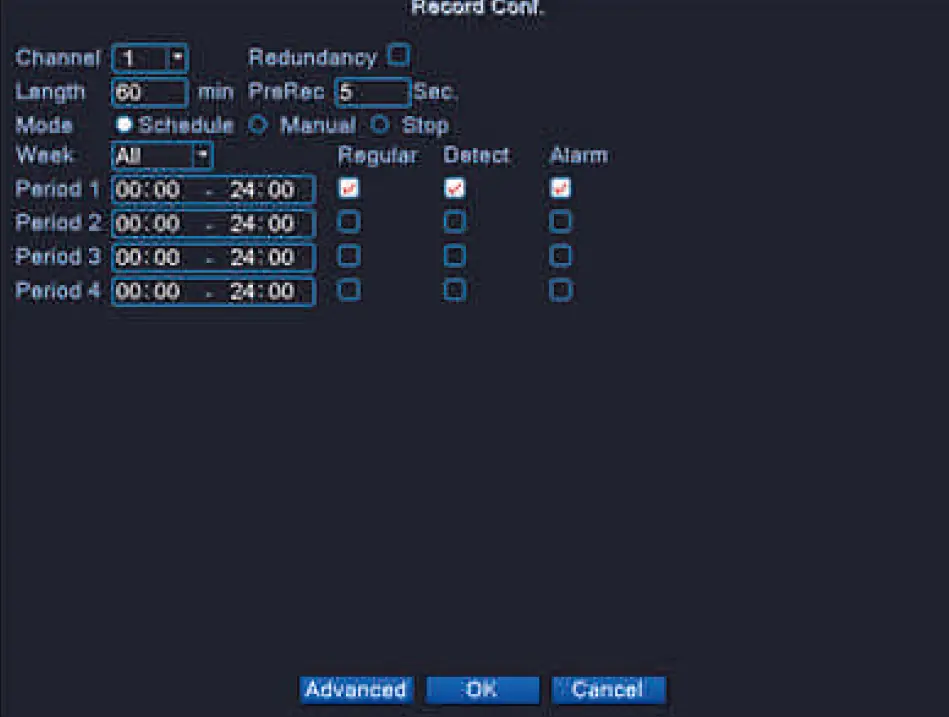This screenshot has height=717, width=949.
Task: Open the Channel dropdown
Action: point(149,58)
